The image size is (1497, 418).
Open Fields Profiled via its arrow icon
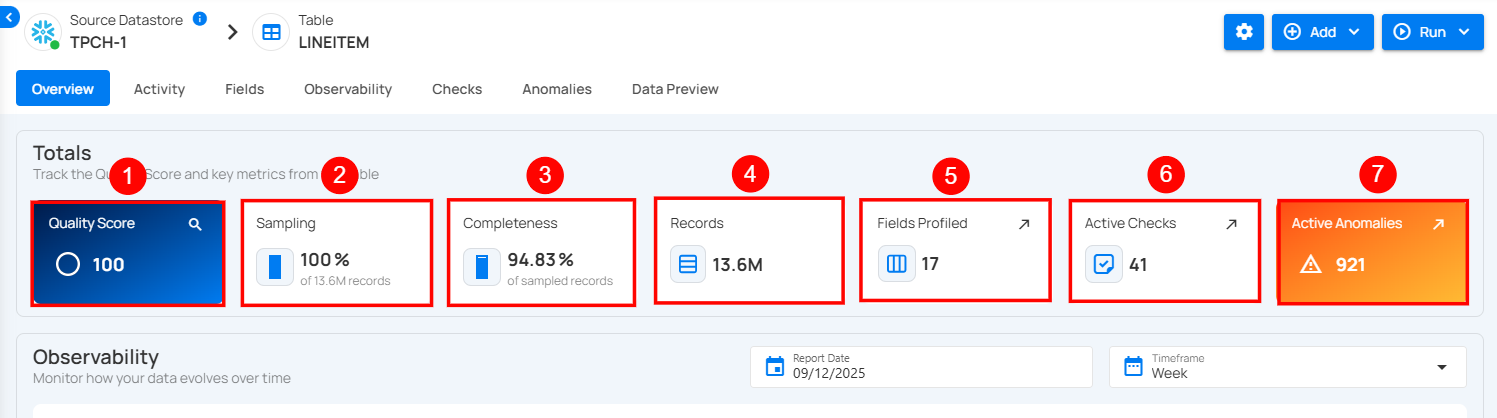(1024, 225)
